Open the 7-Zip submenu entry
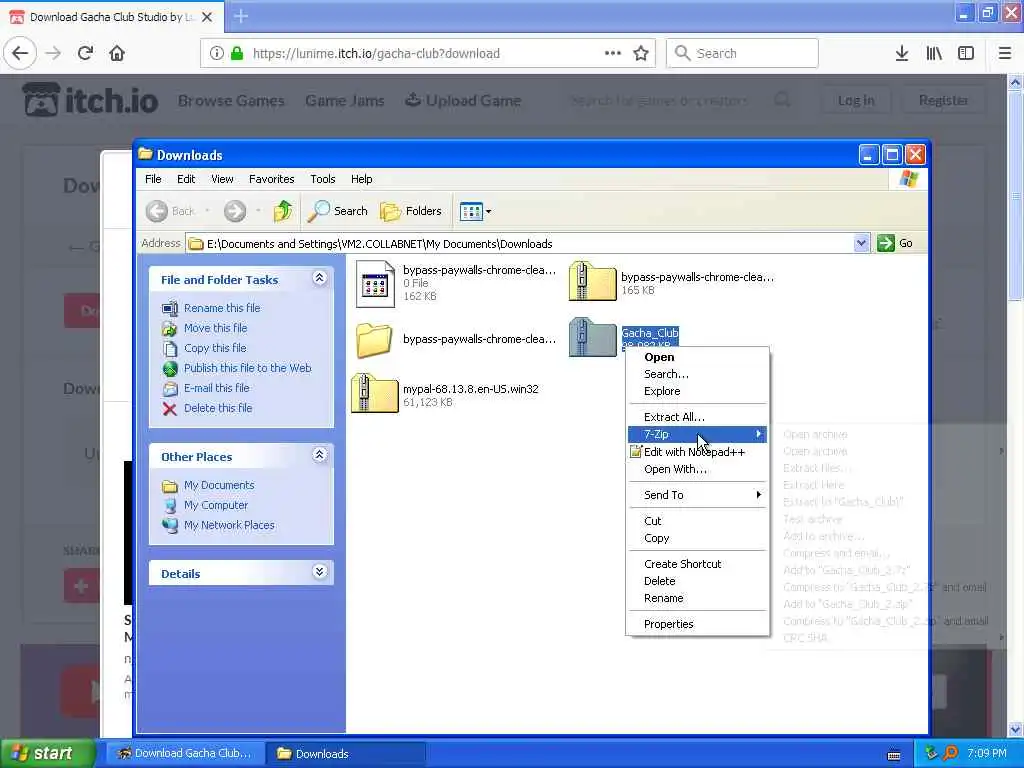 (697, 434)
